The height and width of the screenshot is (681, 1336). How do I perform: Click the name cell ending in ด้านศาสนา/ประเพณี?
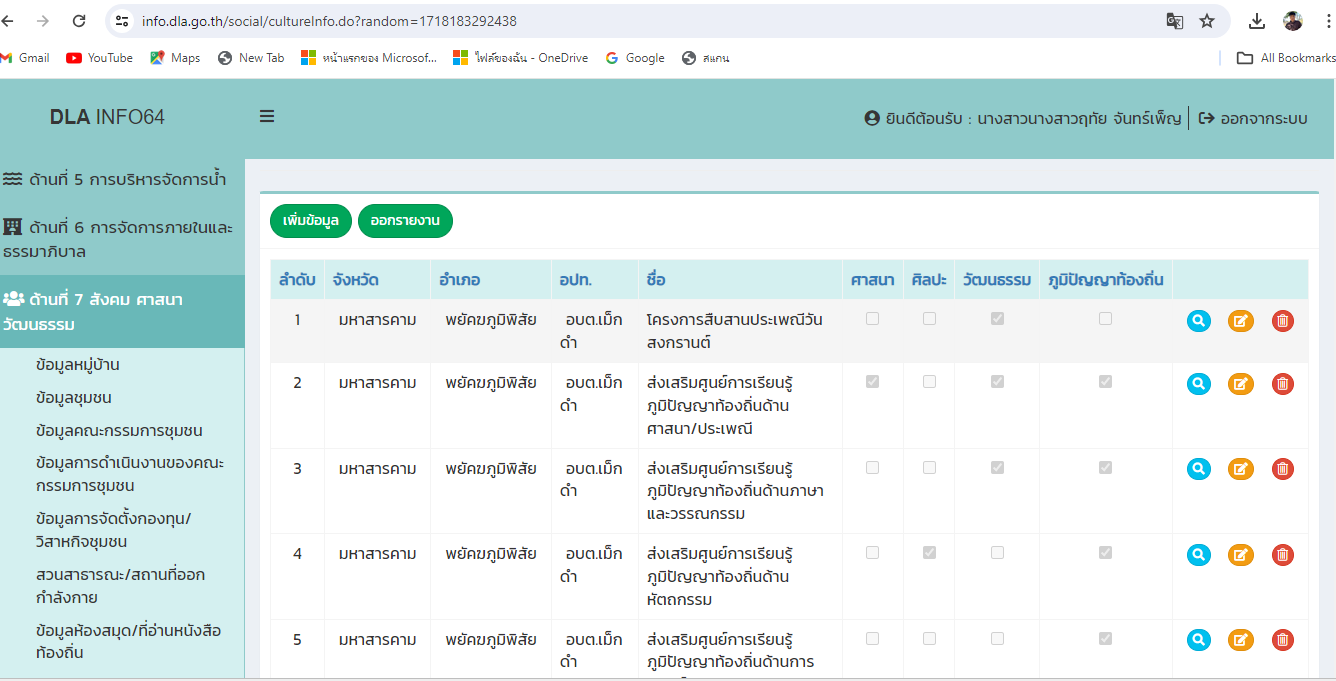tap(740, 406)
